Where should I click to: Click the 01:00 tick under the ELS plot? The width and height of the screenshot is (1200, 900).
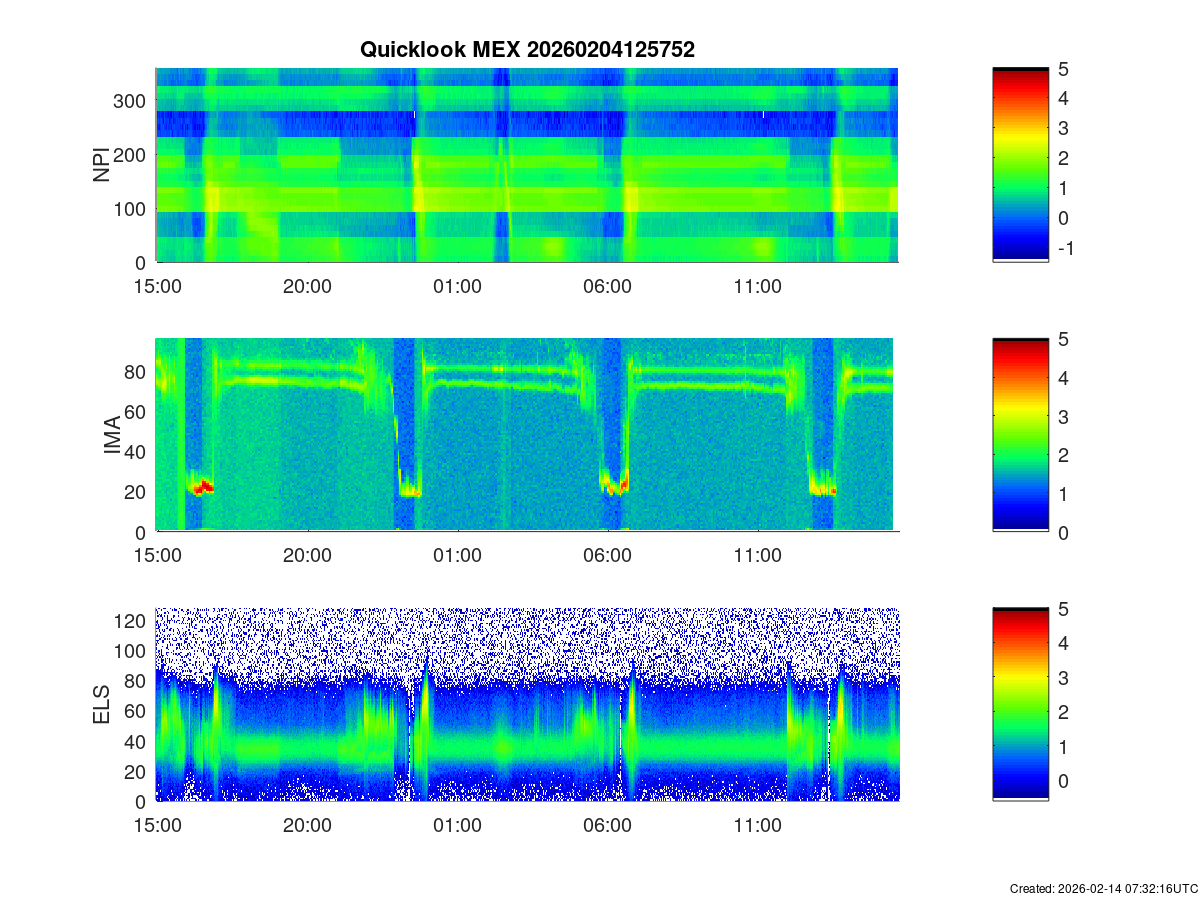(457, 826)
